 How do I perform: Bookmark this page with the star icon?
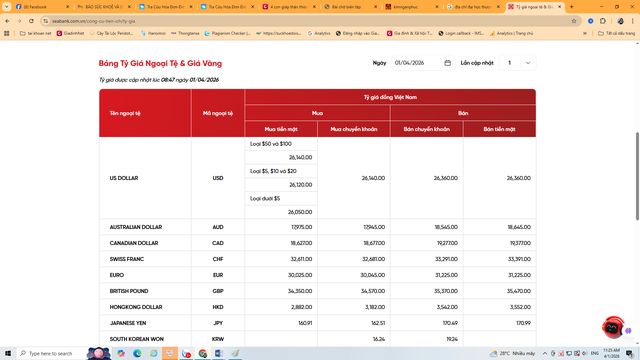tap(574, 21)
